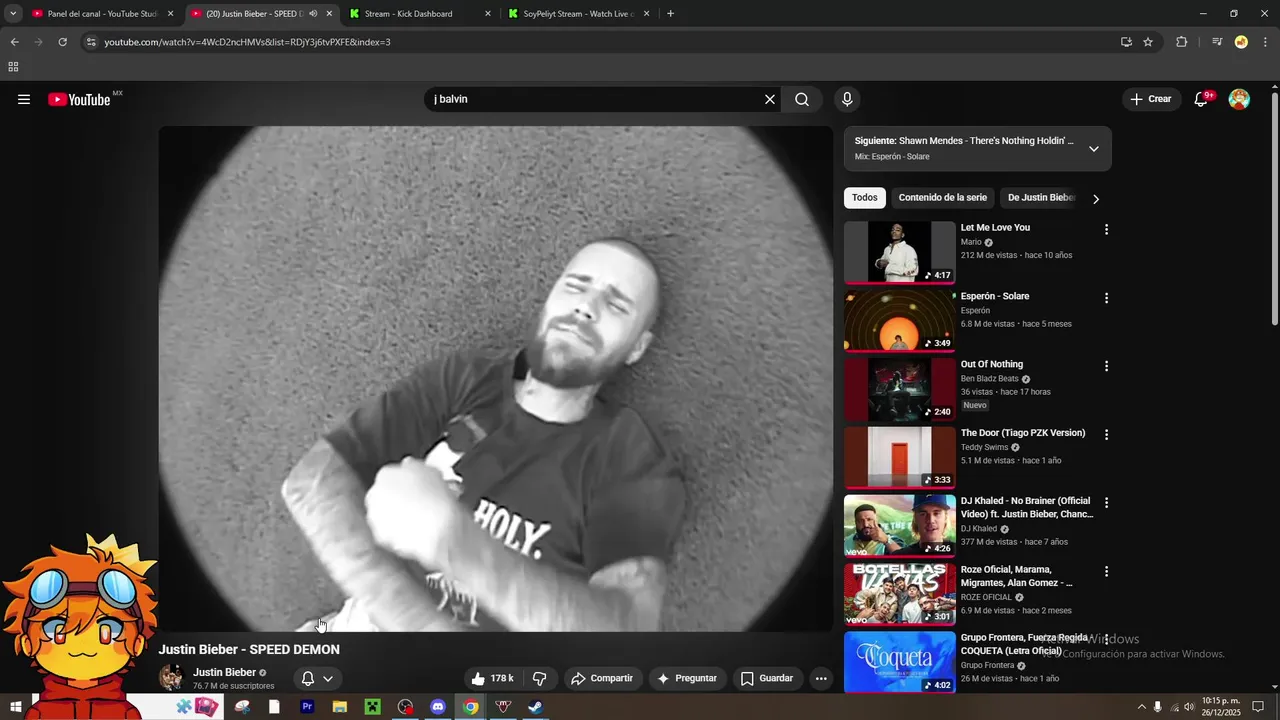Reload the page in Chrome
This screenshot has width=1280, height=720.
pyautogui.click(x=62, y=42)
